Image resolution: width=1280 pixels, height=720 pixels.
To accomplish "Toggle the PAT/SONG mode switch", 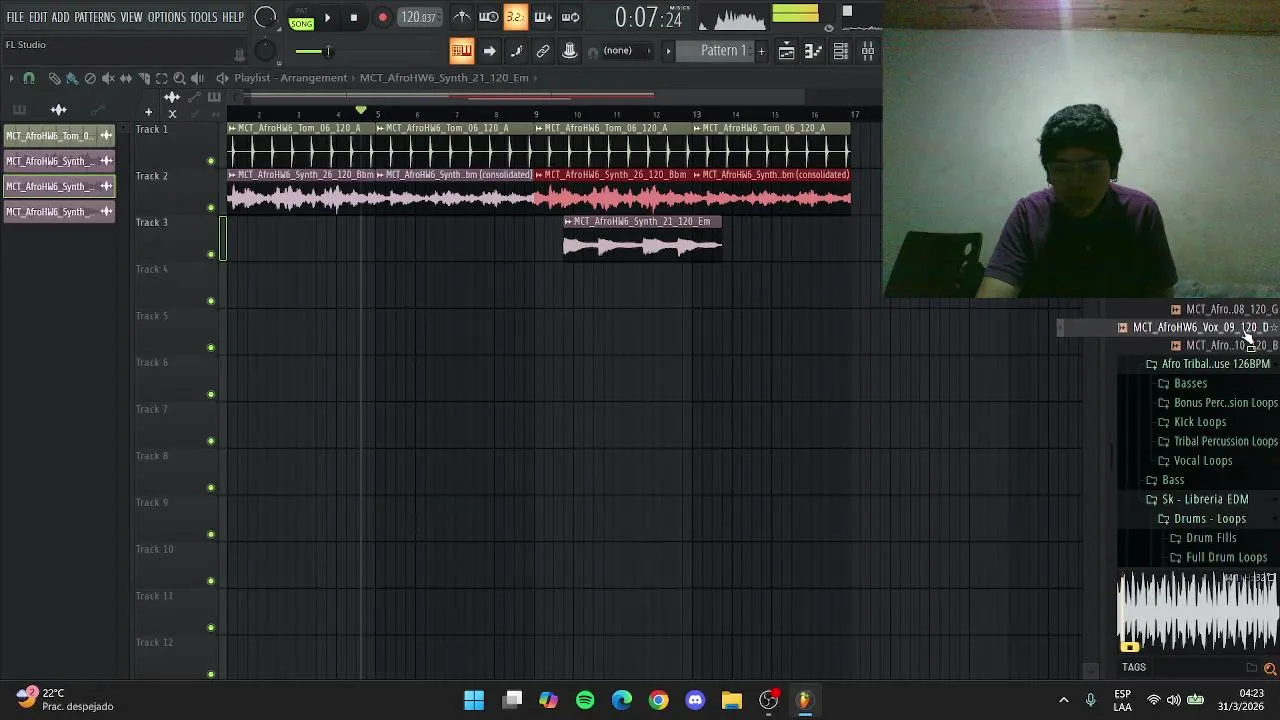I will 301,20.
